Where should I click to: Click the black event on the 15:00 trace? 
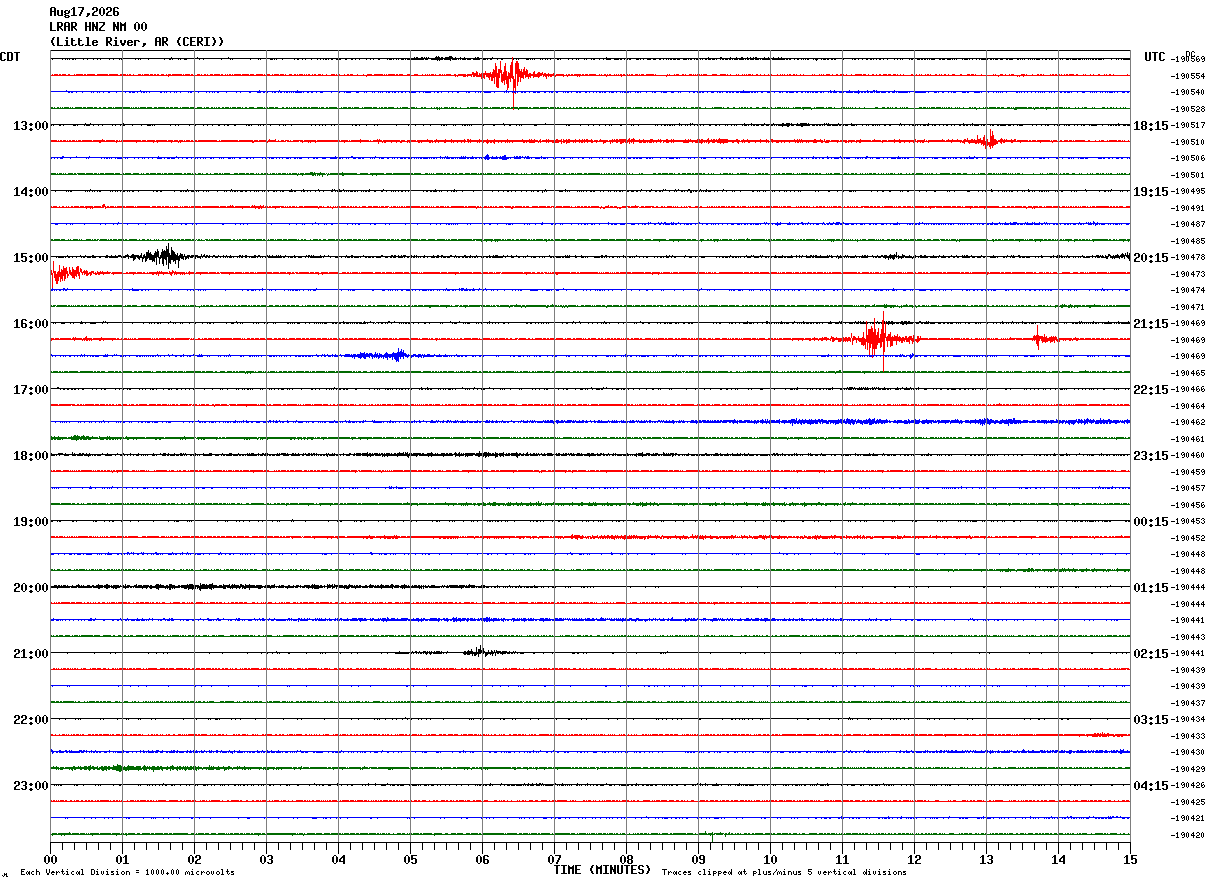click(160, 256)
